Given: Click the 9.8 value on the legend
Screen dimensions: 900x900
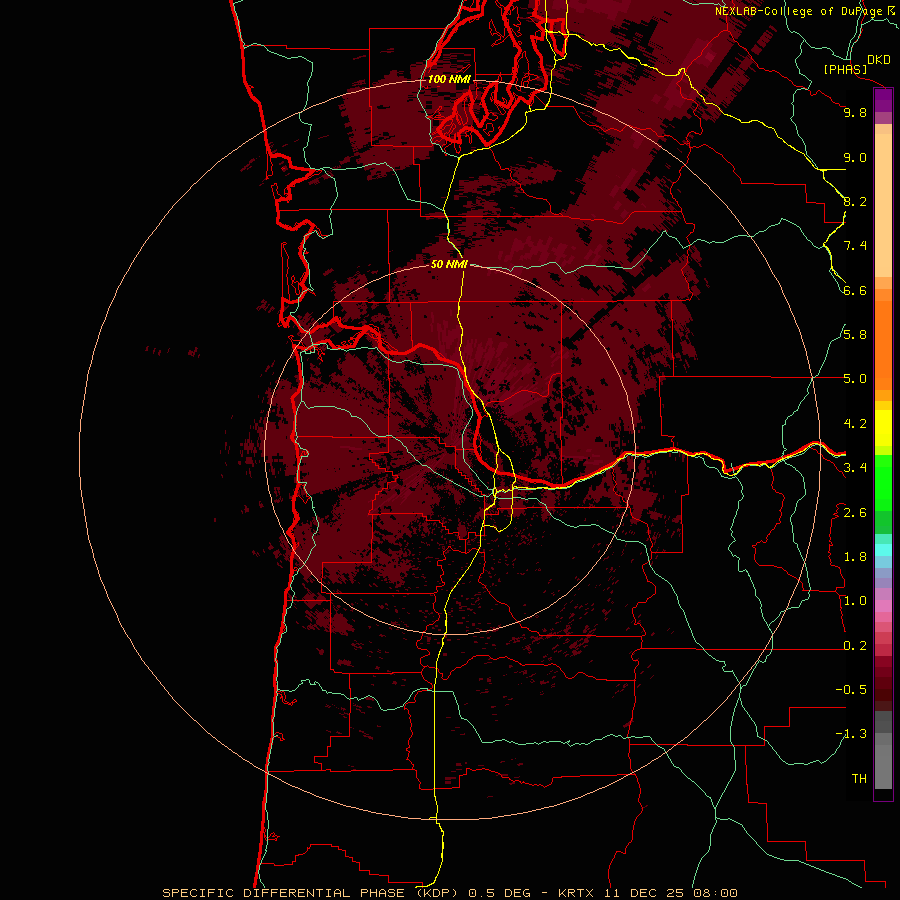Looking at the screenshot, I should (855, 112).
